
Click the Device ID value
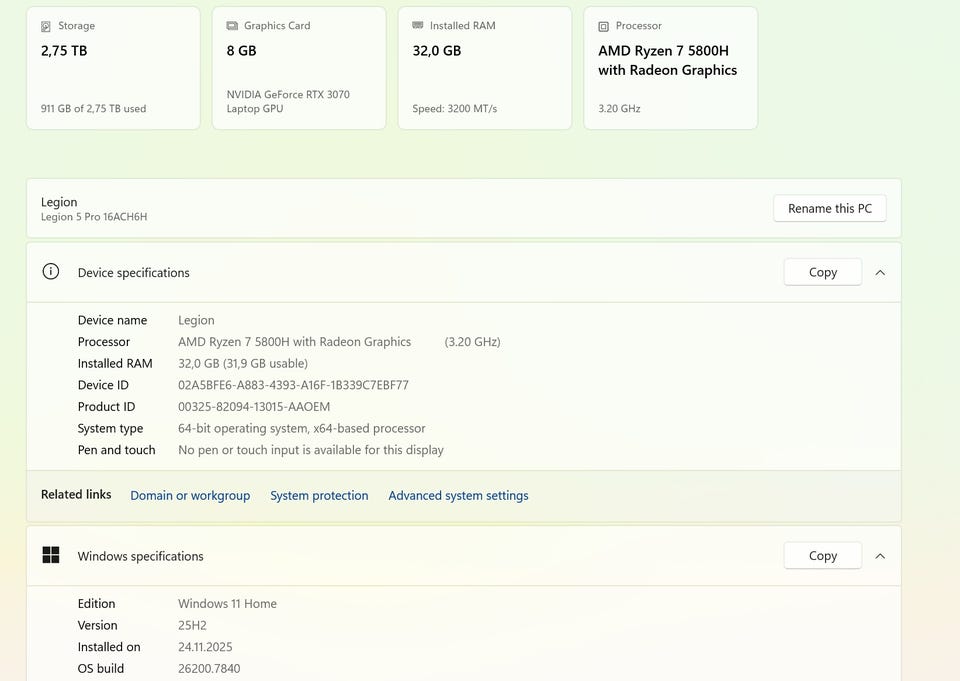click(x=293, y=385)
